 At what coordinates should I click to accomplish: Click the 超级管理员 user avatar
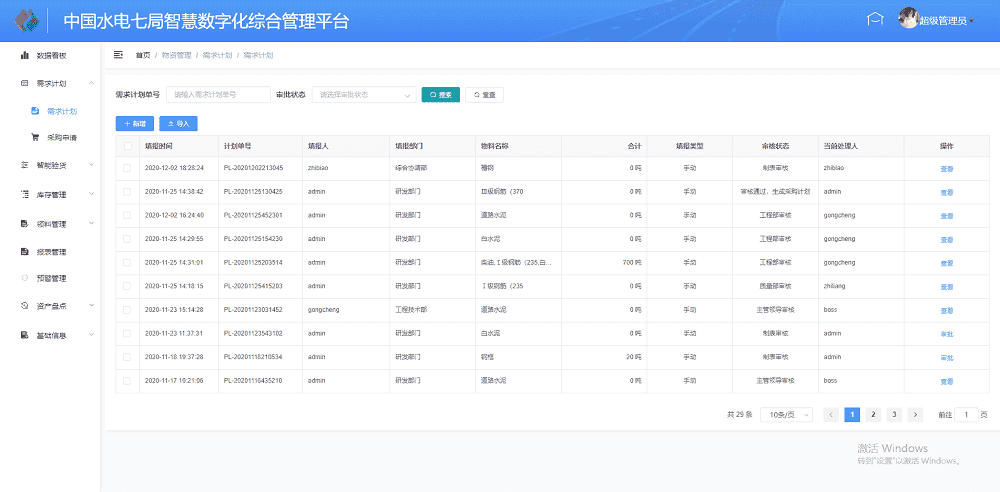[x=909, y=19]
